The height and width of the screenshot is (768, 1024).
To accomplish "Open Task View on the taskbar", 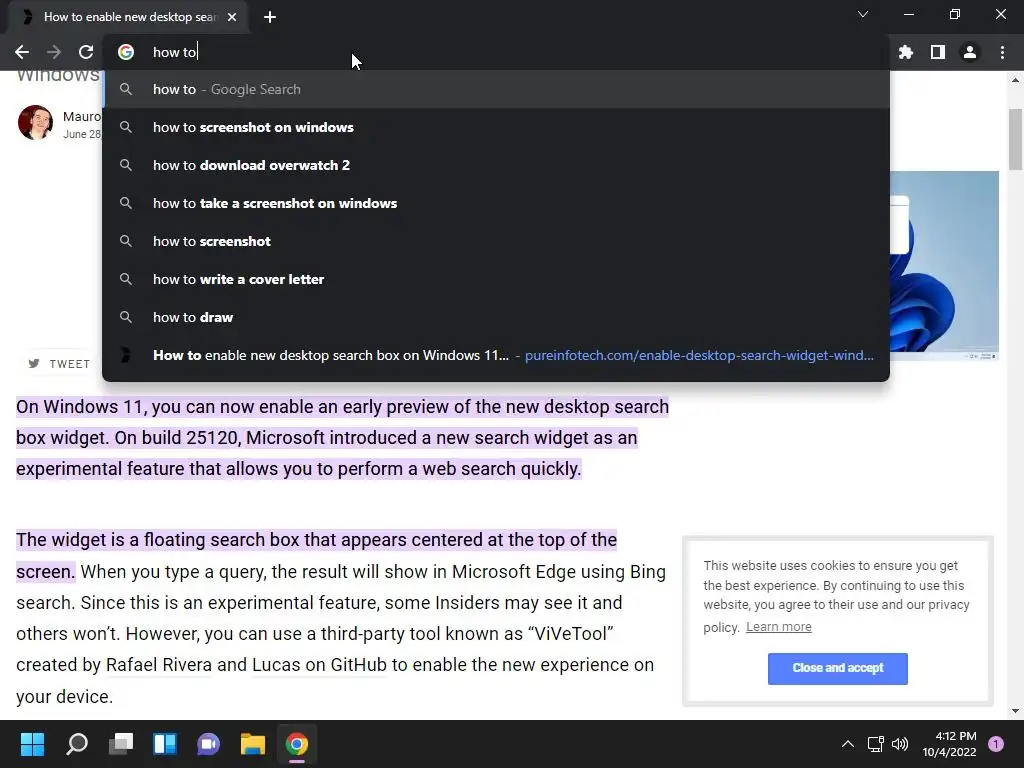I will pyautogui.click(x=121, y=744).
